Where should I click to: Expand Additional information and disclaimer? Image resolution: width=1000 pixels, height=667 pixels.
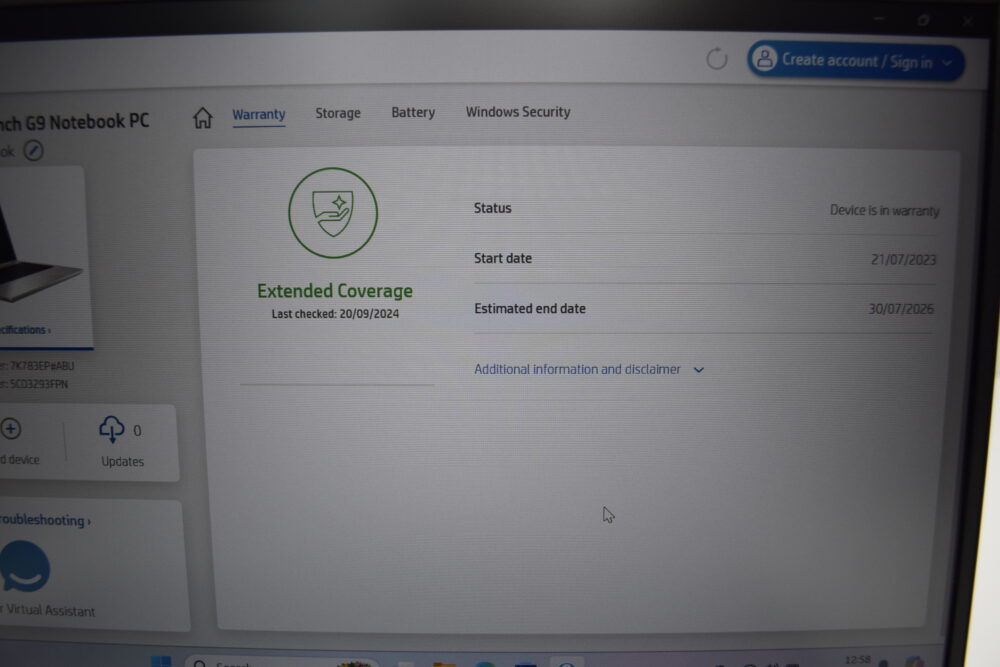(x=589, y=369)
